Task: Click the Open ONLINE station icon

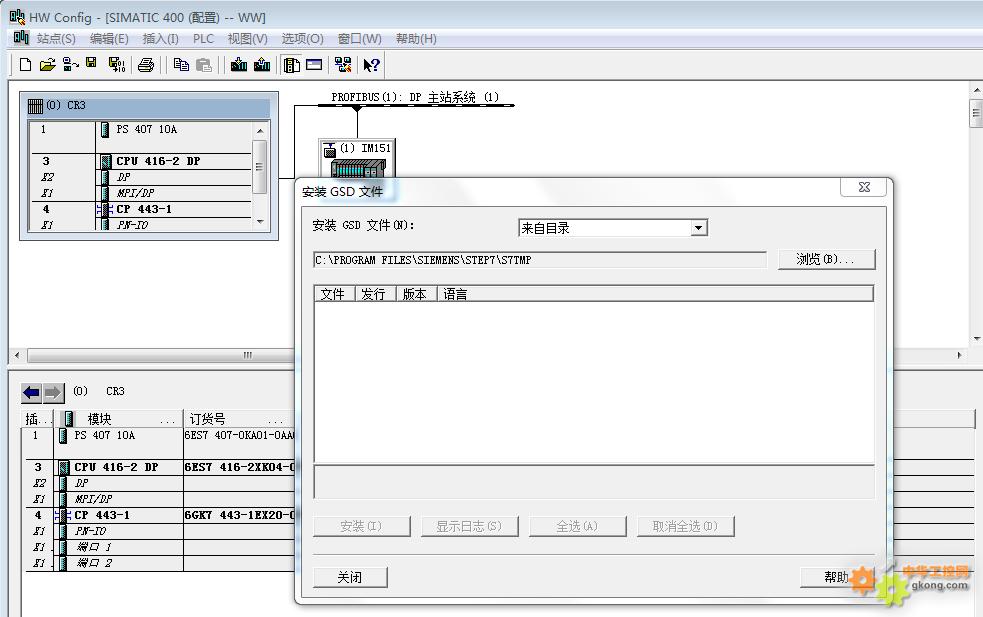Action: coord(70,65)
